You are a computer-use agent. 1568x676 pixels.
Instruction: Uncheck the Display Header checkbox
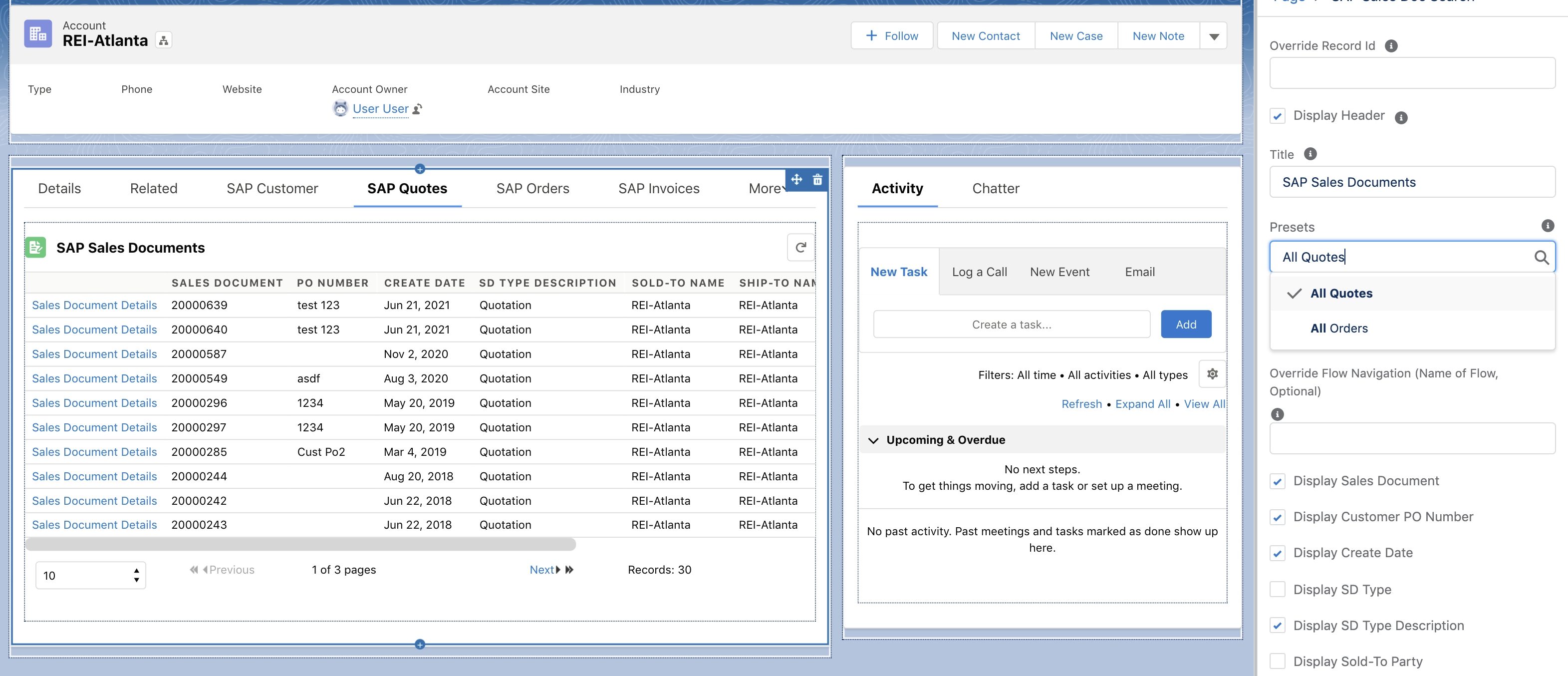tap(1278, 116)
